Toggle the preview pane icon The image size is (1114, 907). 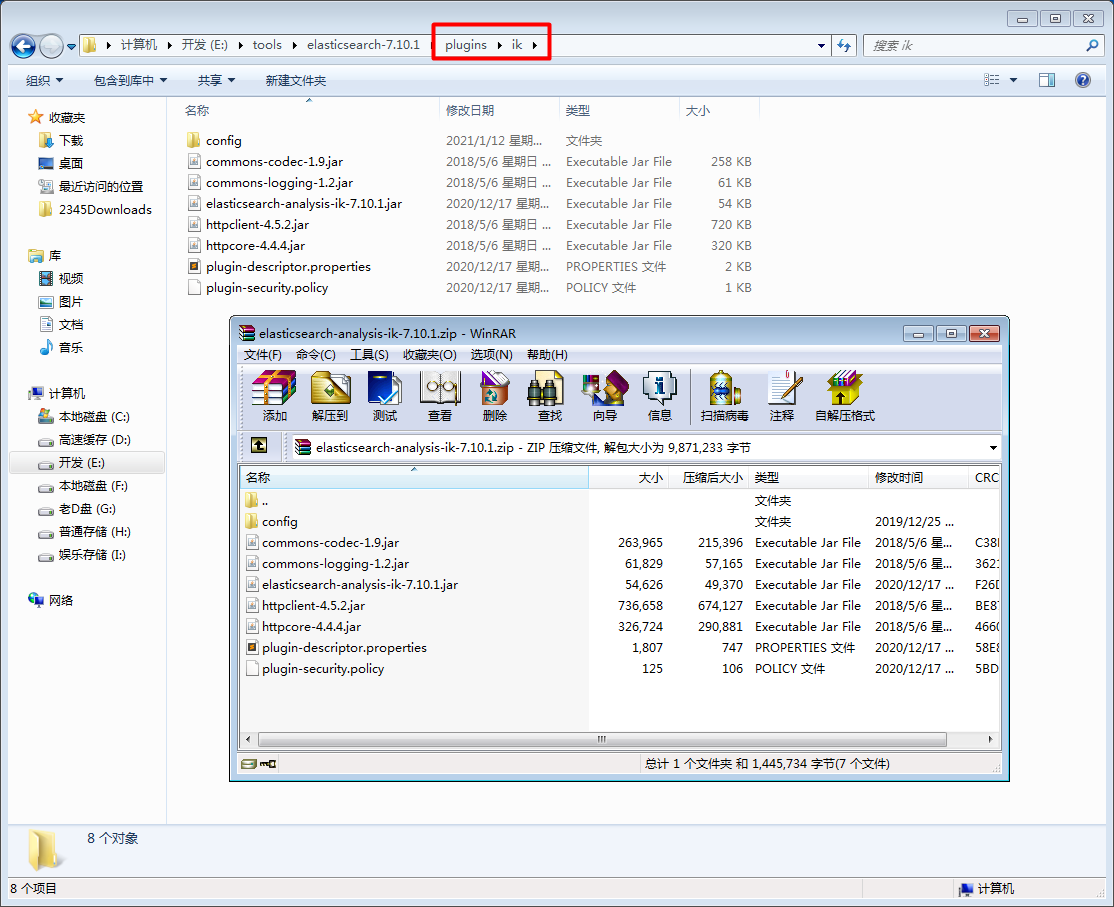point(1047,80)
